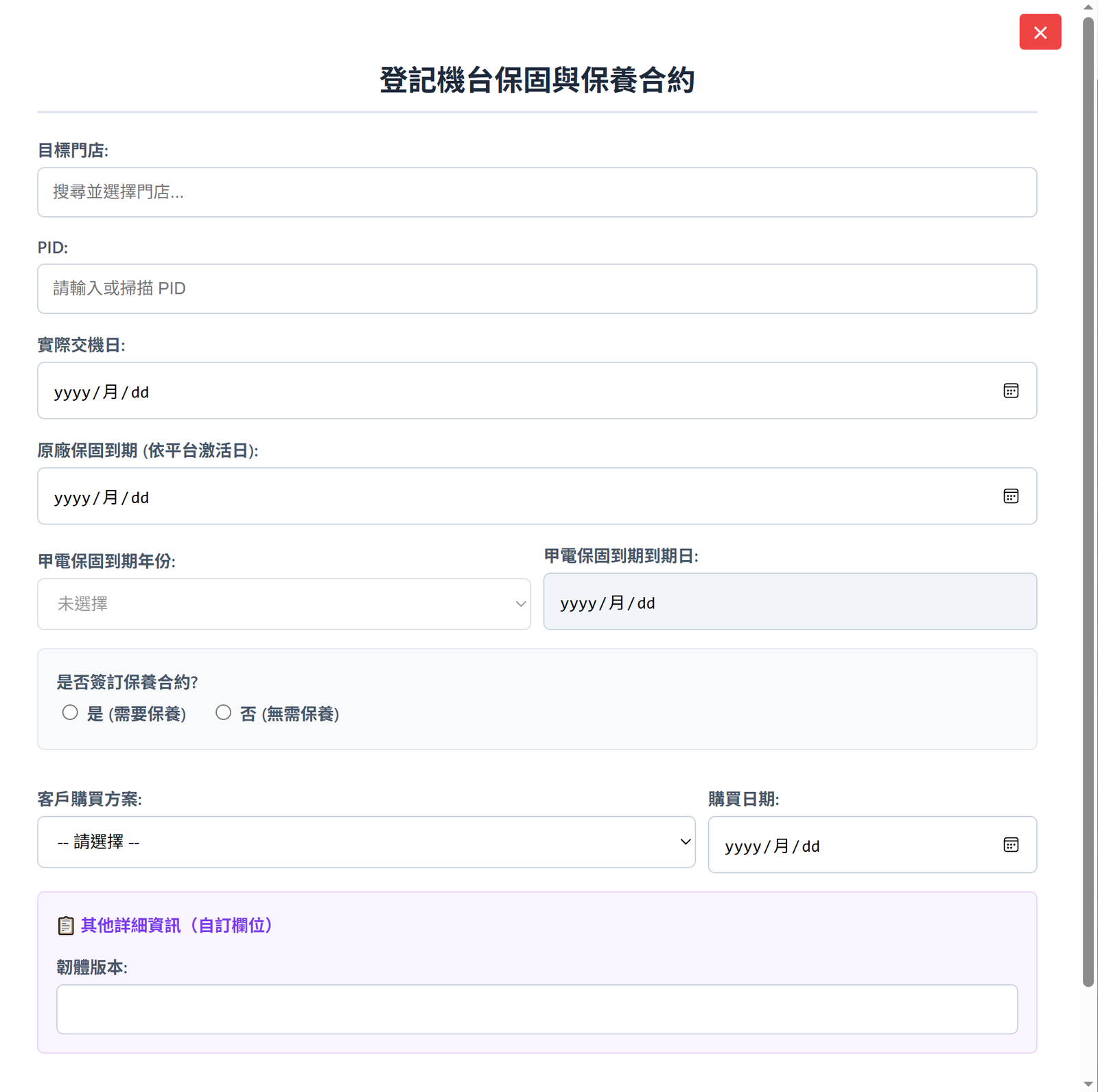The image size is (1098, 1092).
Task: Click the 目標門店: label
Action: click(73, 150)
